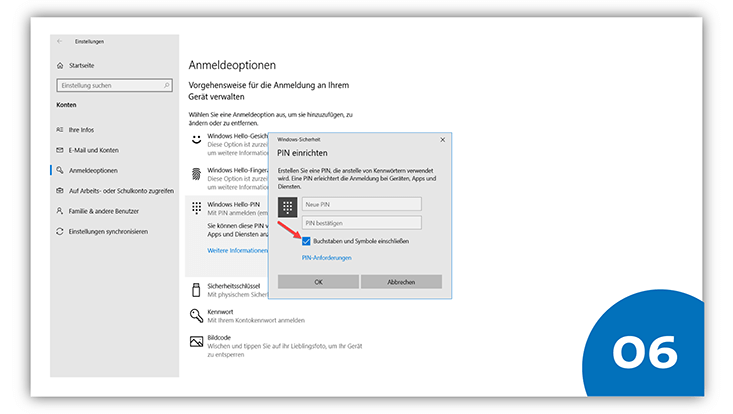Screen dimensions: 733x414
Task: Click the back arrow in Einstellungen
Action: point(60,41)
